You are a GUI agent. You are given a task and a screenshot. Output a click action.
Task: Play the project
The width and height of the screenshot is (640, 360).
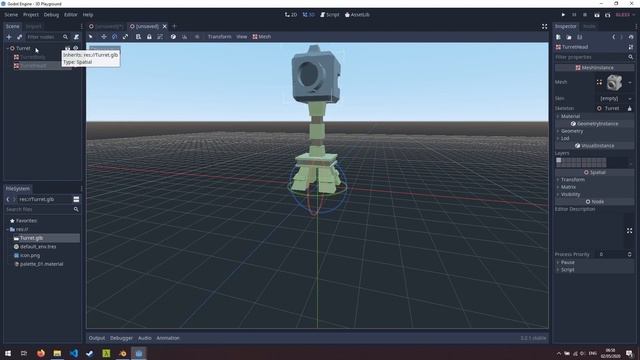[563, 15]
